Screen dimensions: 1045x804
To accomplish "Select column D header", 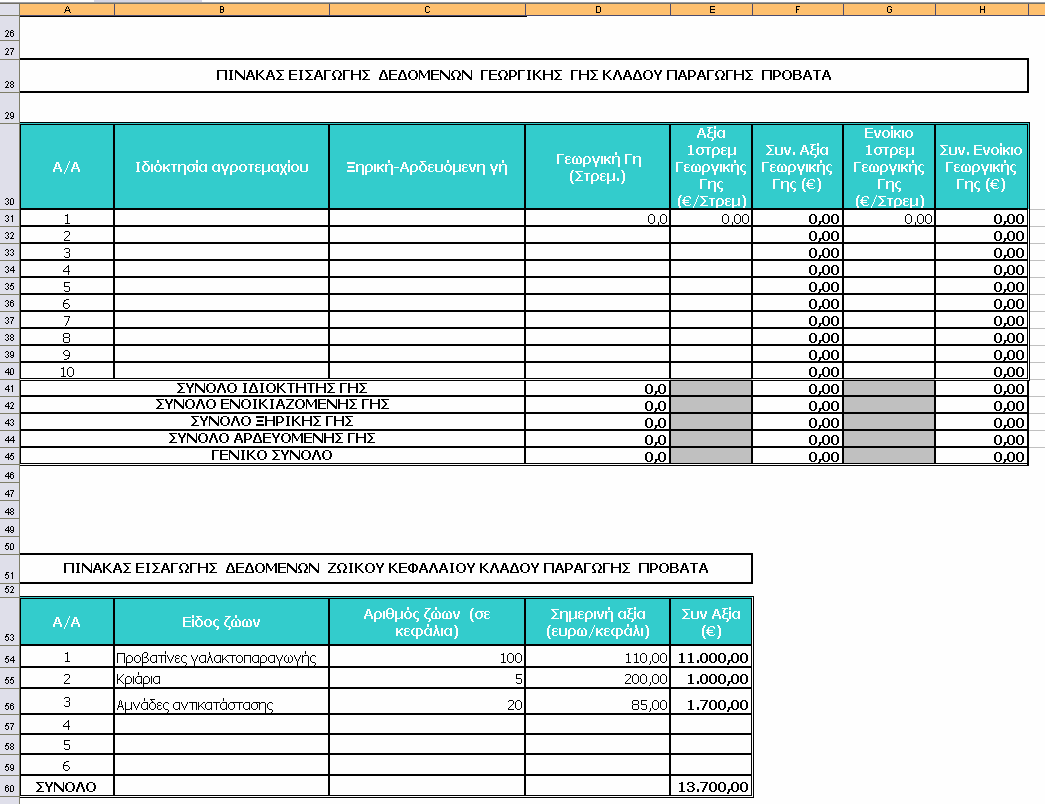I will 598,9.
